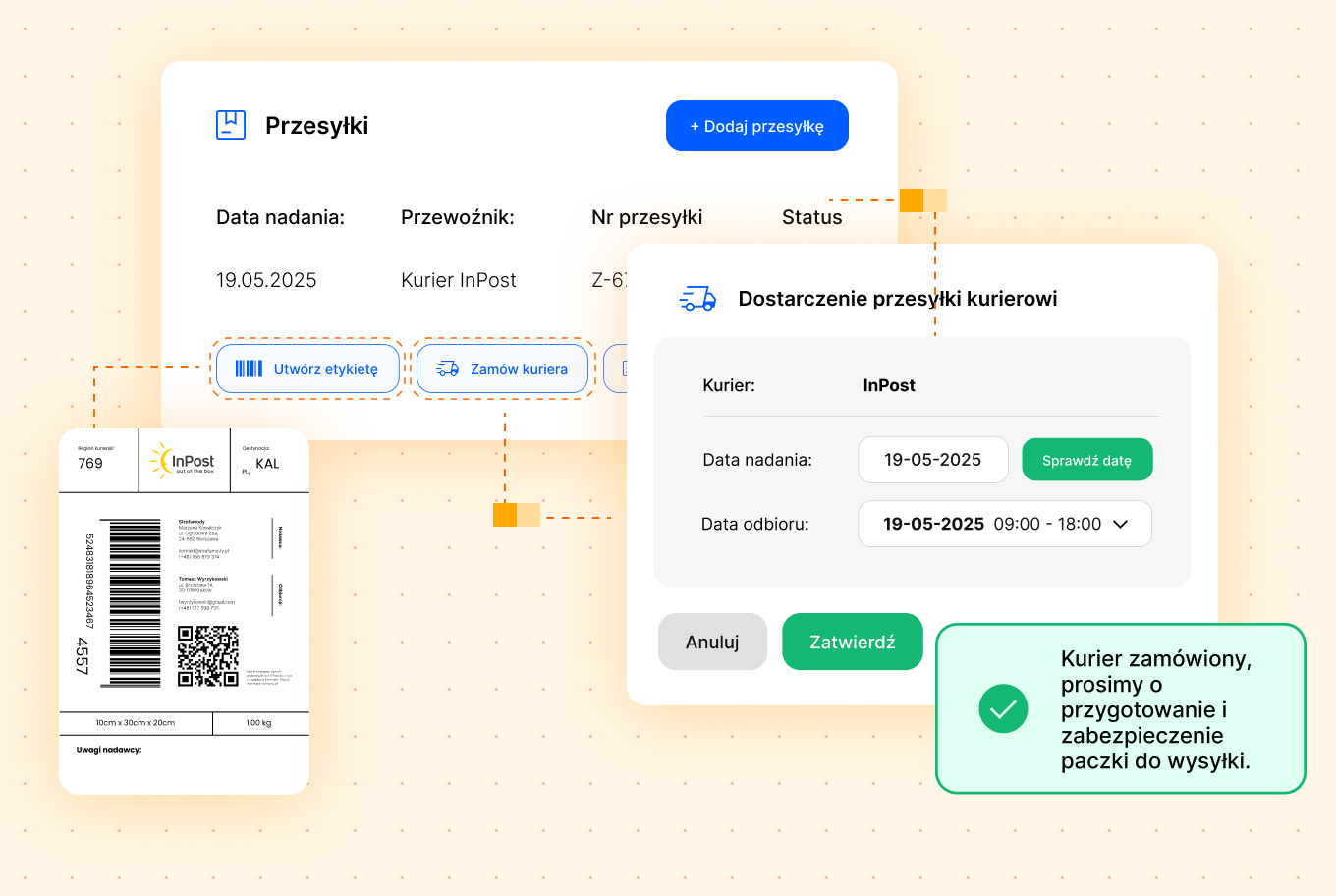Click the Przesyłki bookmark icon
The image size is (1336, 896).
(231, 125)
